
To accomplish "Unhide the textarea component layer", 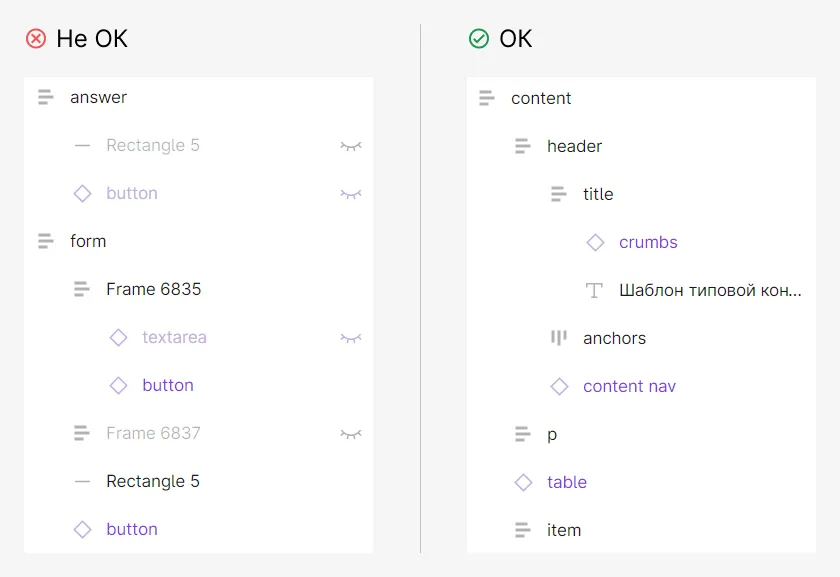I will pos(351,338).
